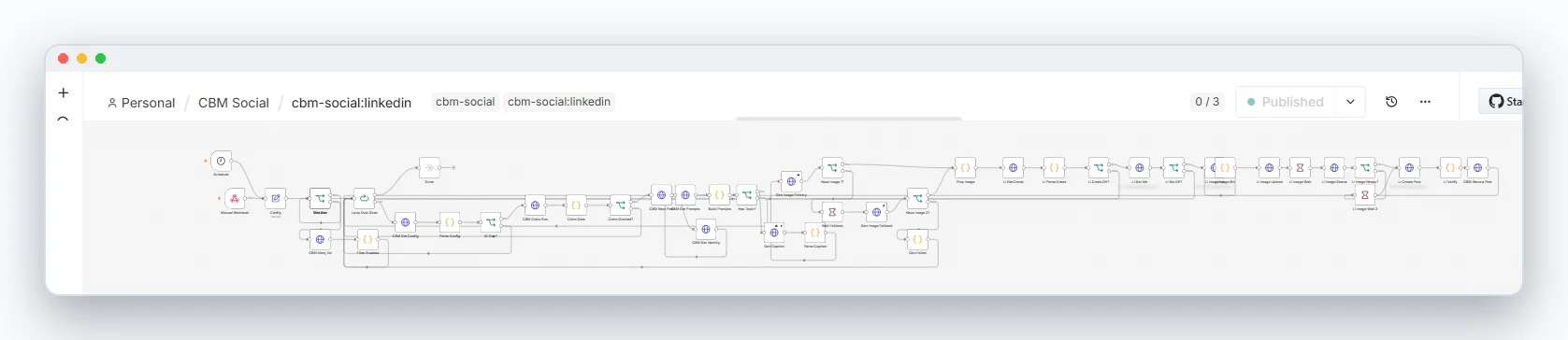The width and height of the screenshot is (1568, 340).
Task: Select the LI Get Me HTTP node
Action: (1139, 167)
